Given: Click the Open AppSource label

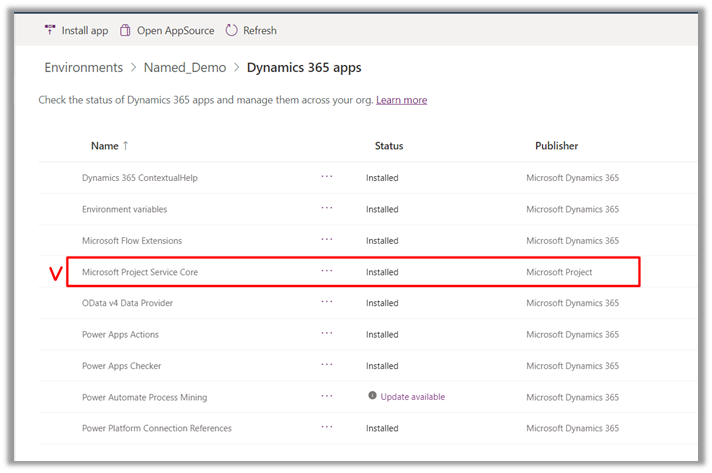Looking at the screenshot, I should click(x=176, y=30).
